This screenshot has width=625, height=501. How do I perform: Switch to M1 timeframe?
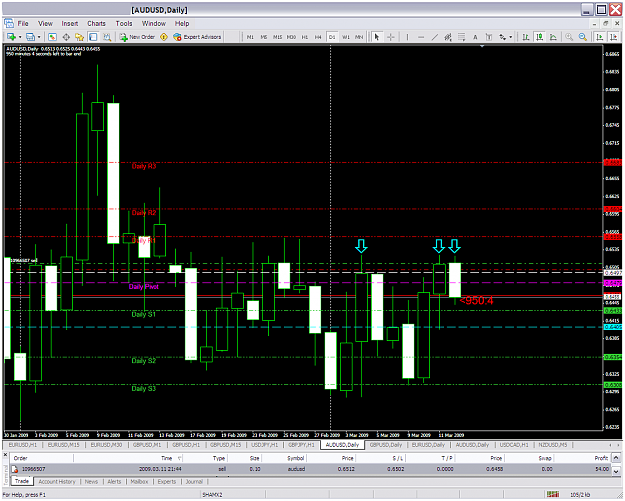click(250, 37)
